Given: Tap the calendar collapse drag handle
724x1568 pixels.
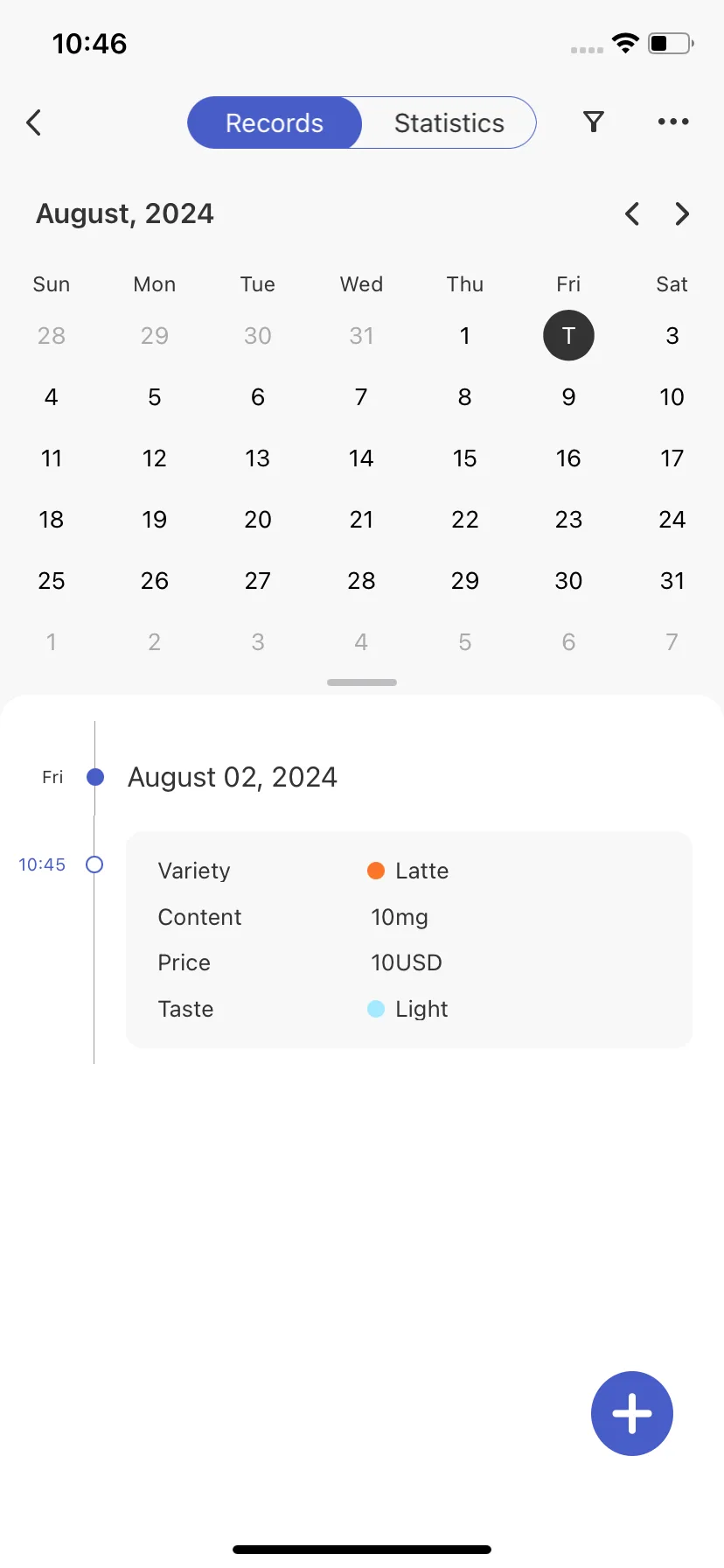Looking at the screenshot, I should tap(362, 682).
